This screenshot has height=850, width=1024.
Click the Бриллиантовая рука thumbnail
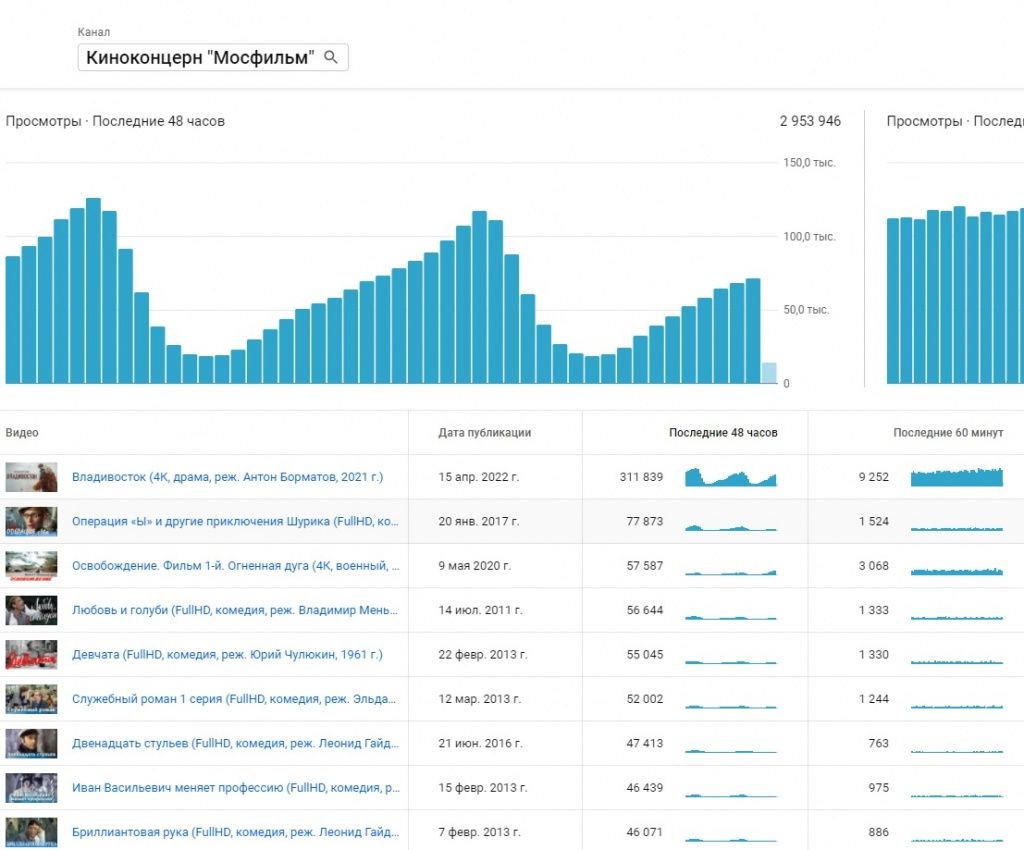tap(31, 832)
